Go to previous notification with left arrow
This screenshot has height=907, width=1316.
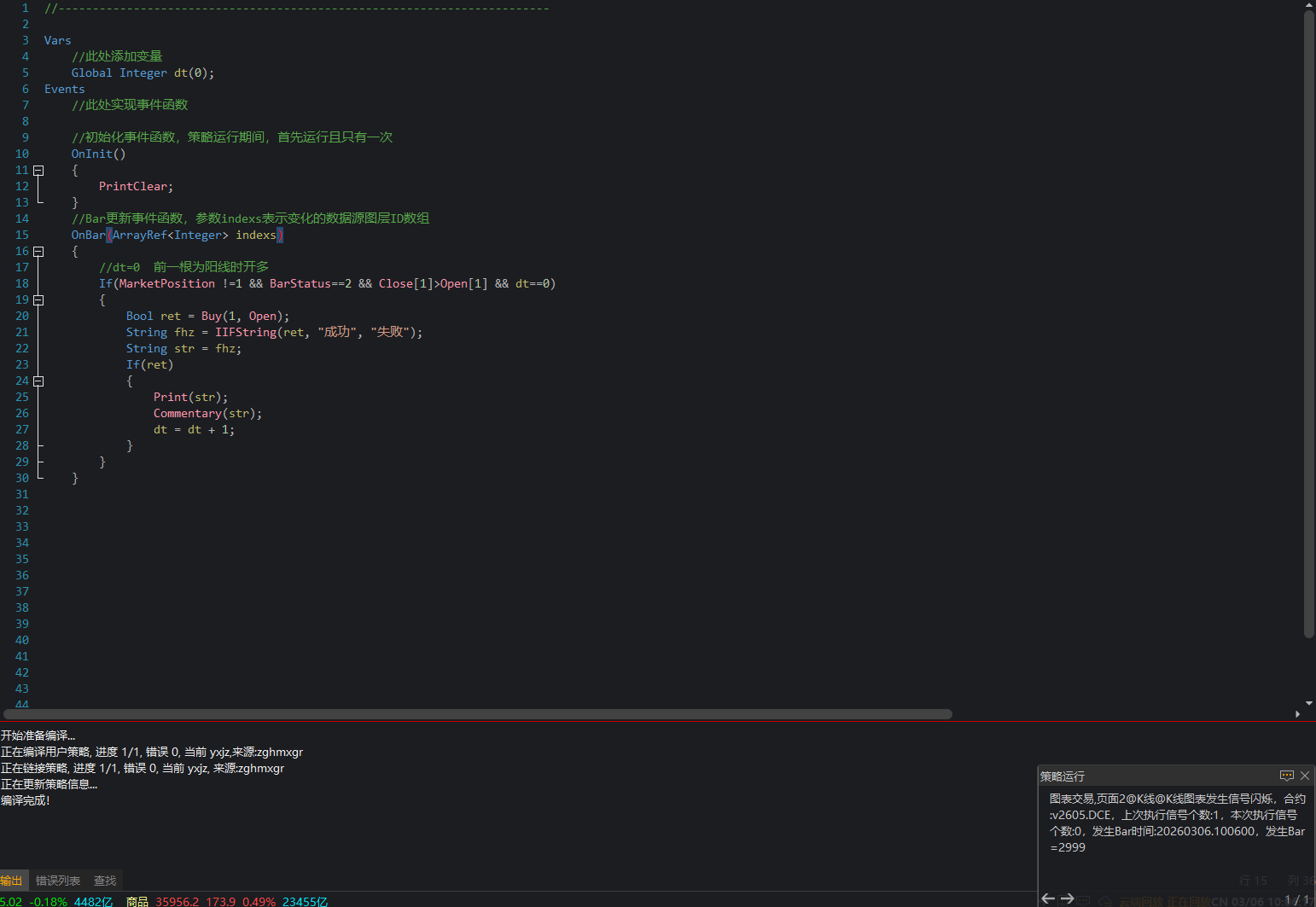[x=1048, y=898]
